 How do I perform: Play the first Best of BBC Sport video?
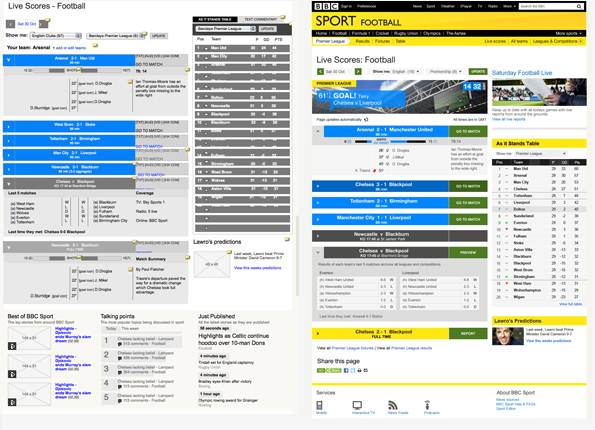[x=12, y=346]
